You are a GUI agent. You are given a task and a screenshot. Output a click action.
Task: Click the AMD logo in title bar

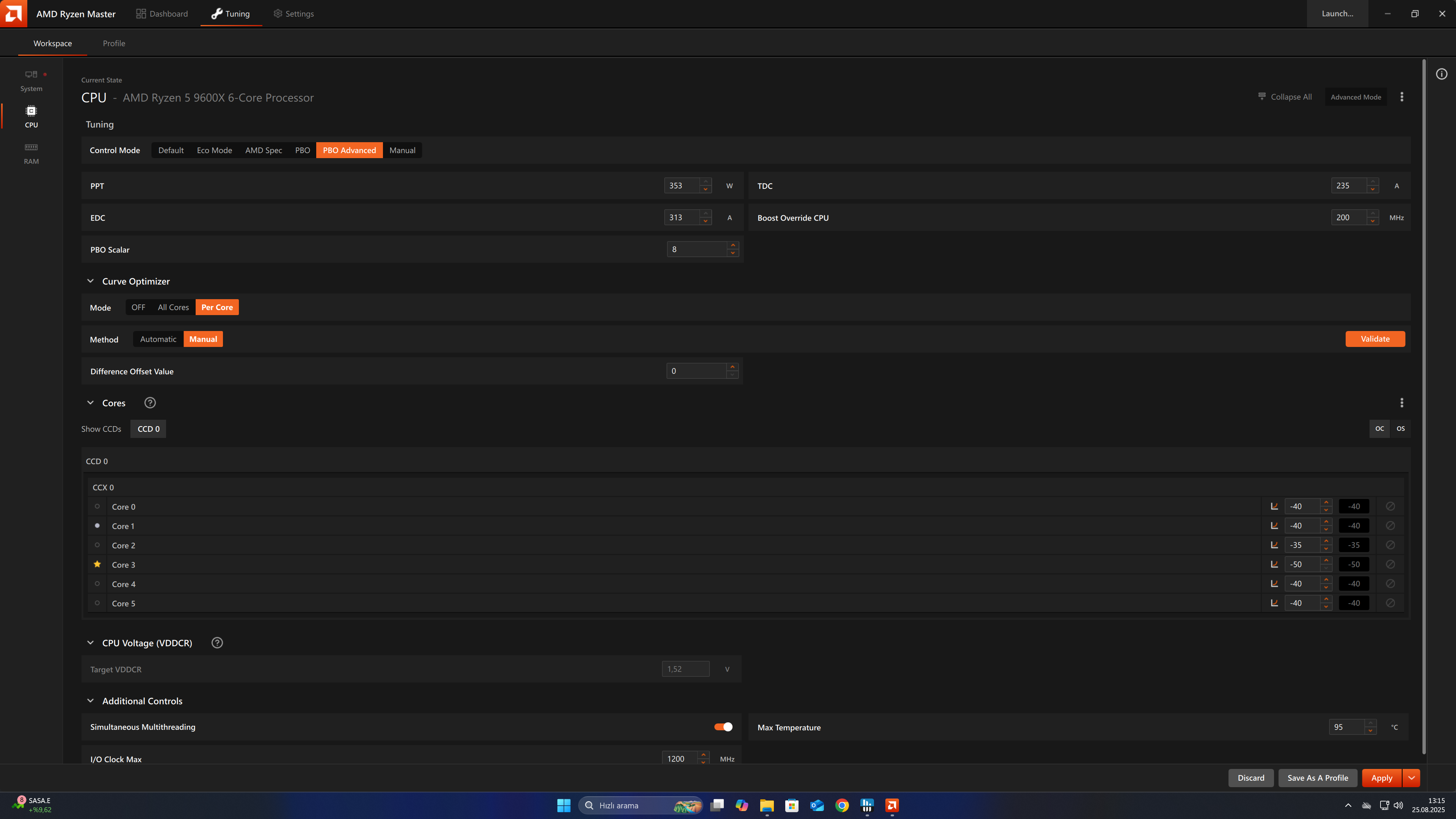point(14,14)
